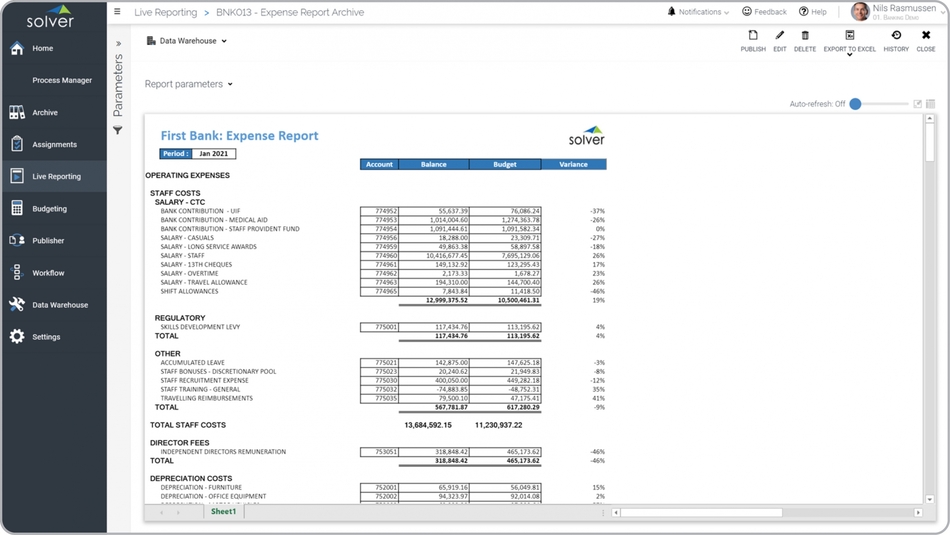This screenshot has width=950, height=535.
Task: Open the report History
Action: [896, 36]
